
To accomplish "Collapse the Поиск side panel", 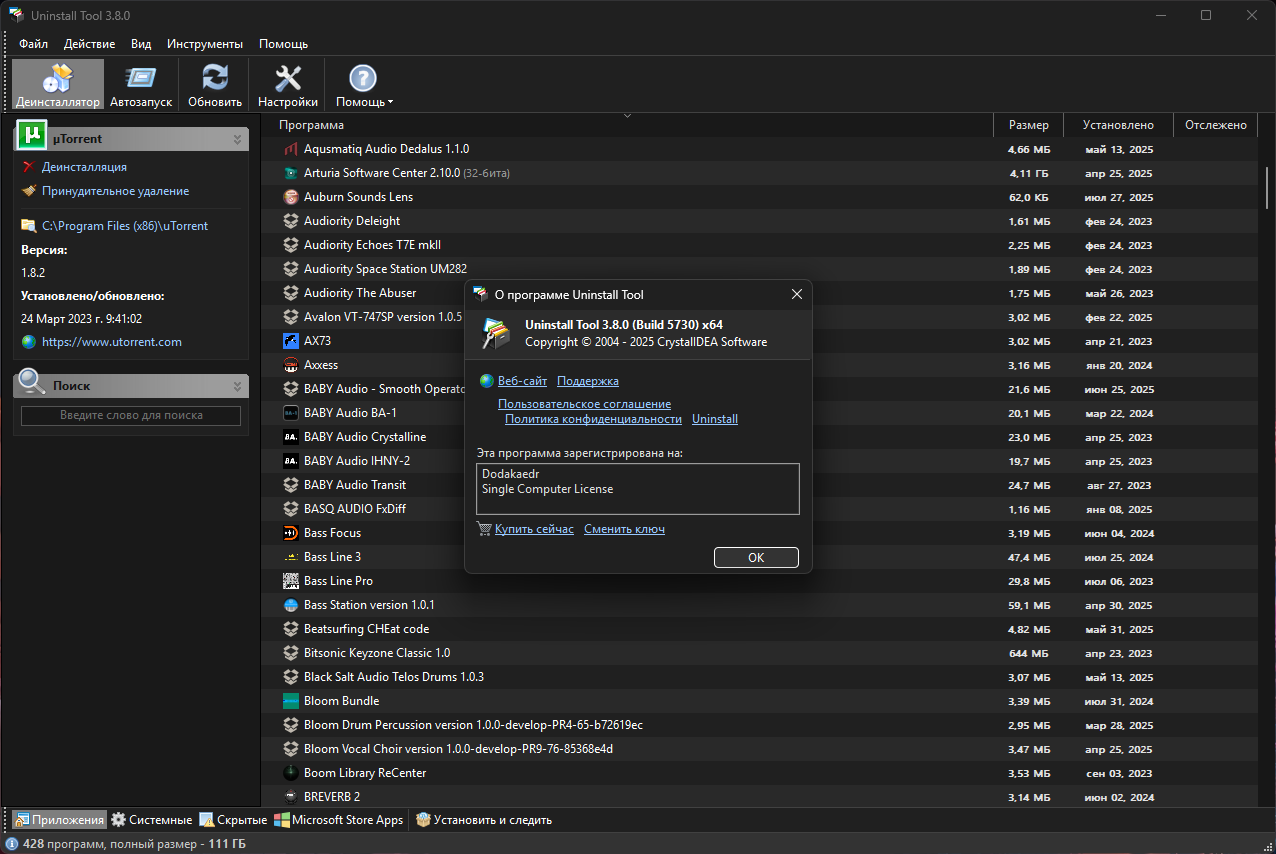I will point(237,386).
